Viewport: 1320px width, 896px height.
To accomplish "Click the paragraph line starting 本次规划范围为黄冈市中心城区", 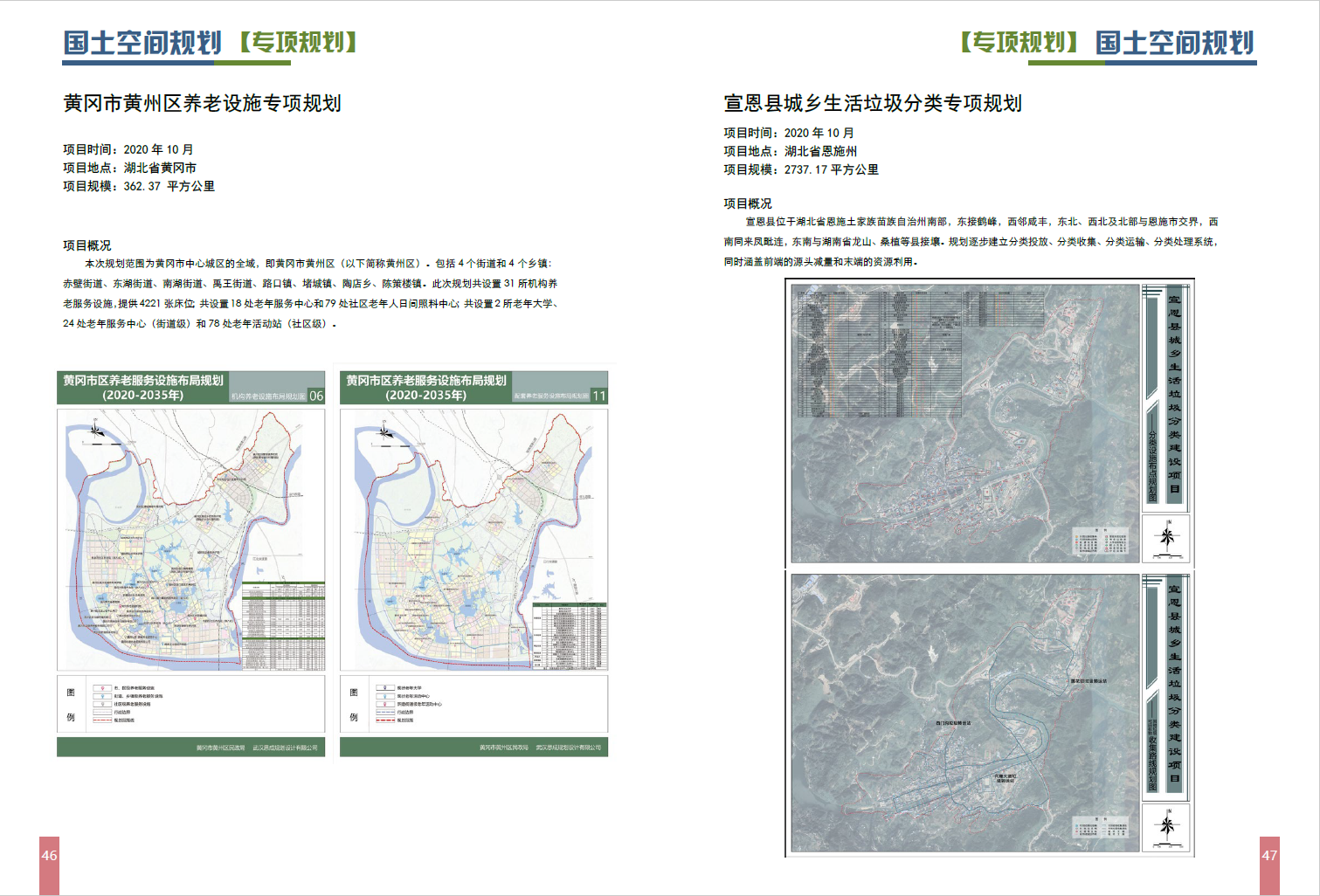I will [x=318, y=263].
